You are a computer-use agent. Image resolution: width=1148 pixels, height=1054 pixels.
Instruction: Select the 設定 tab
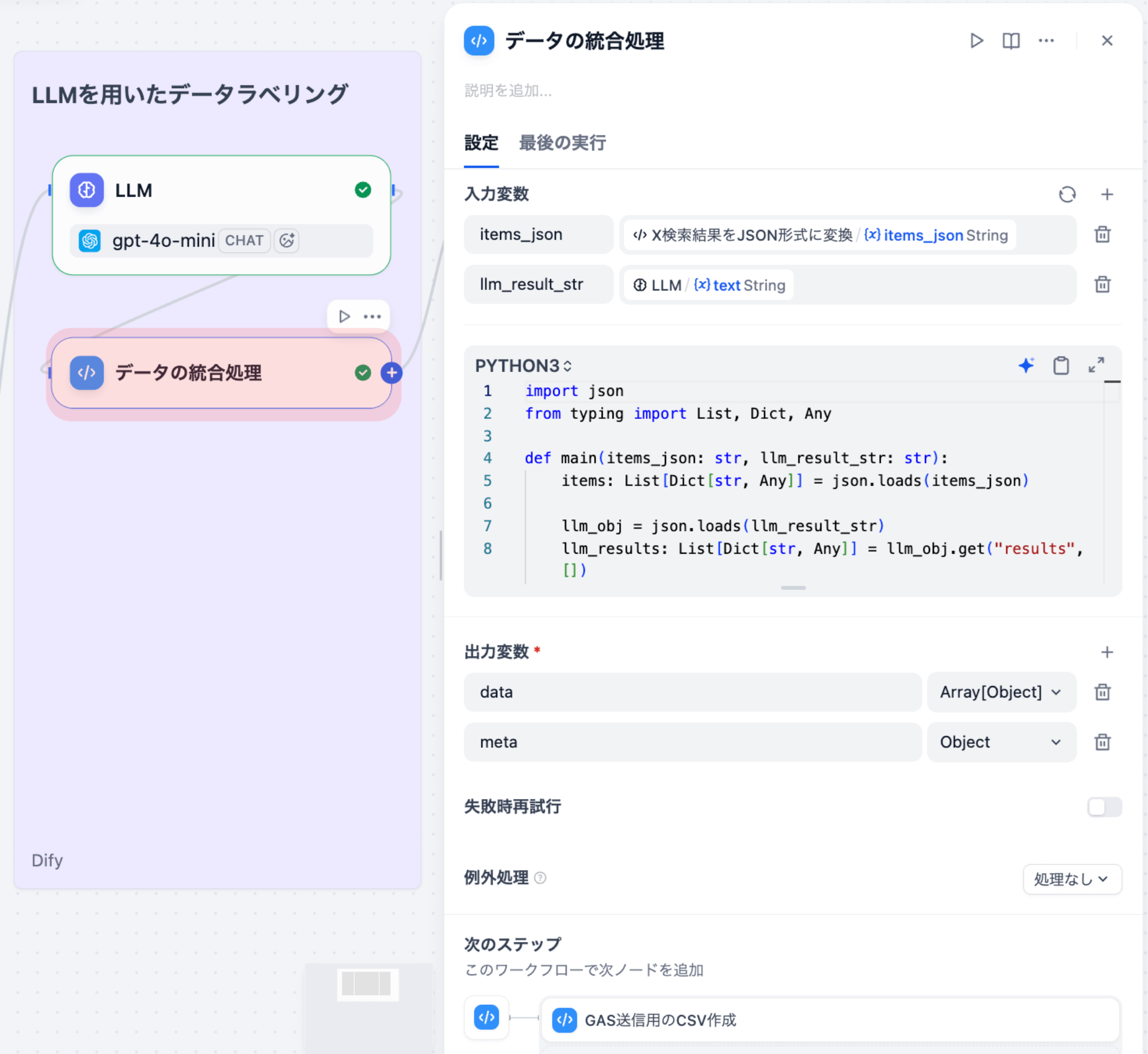[x=481, y=143]
